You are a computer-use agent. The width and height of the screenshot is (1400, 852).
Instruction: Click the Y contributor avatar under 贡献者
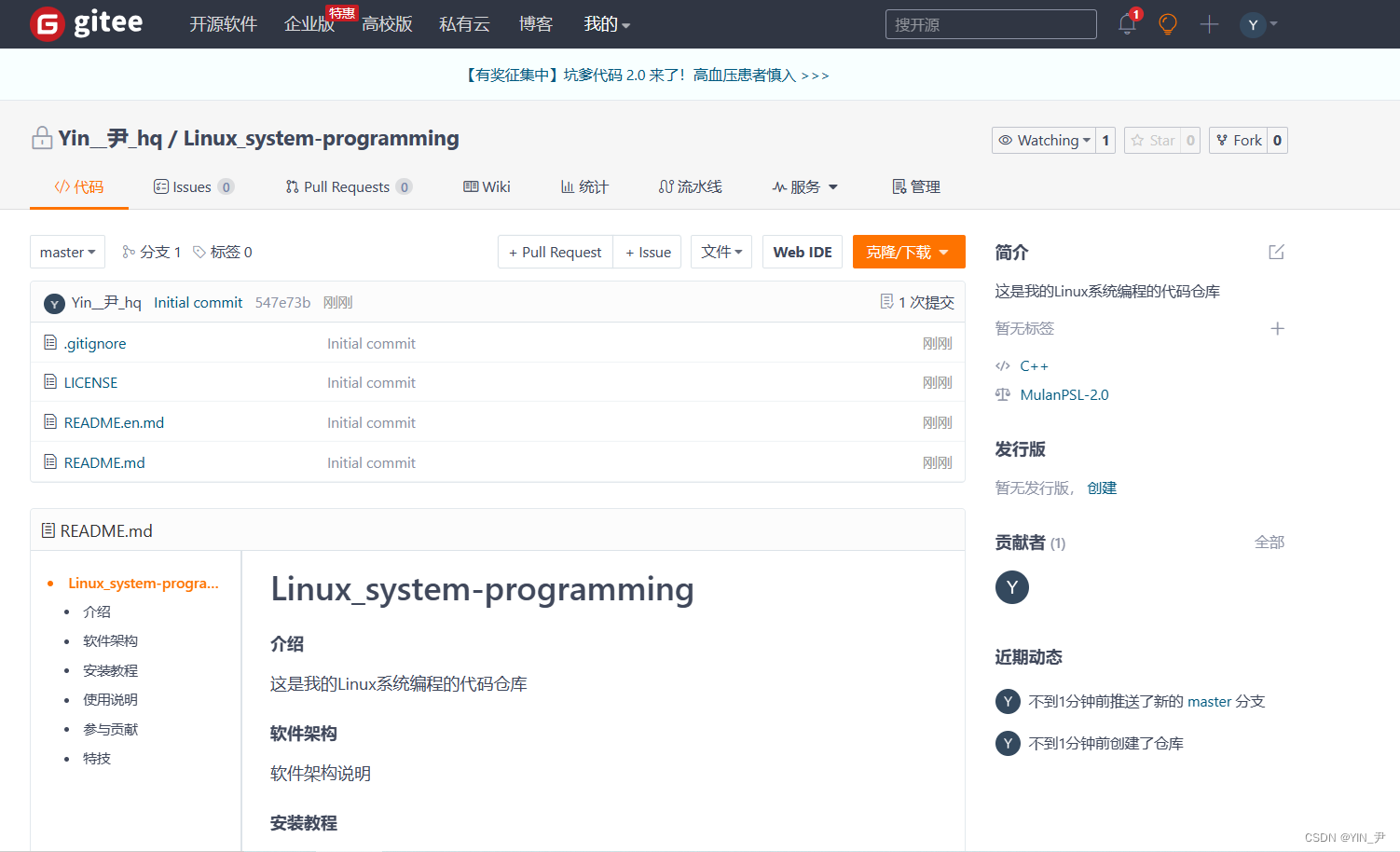tap(1011, 587)
